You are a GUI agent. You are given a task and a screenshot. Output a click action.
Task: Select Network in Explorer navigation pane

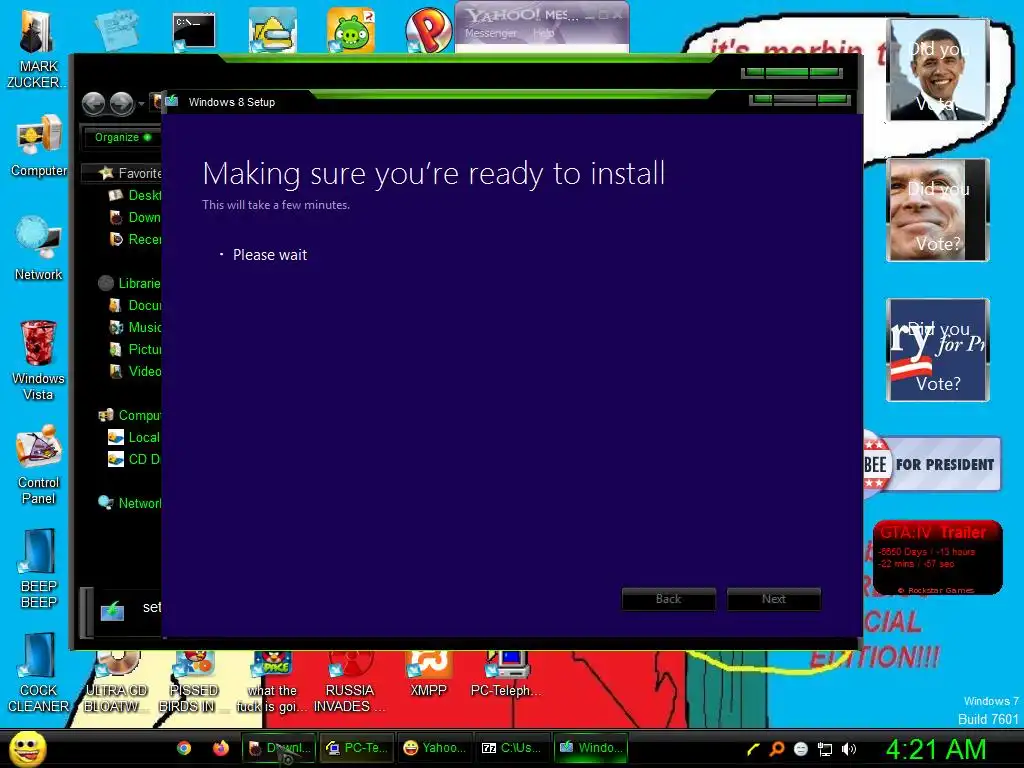(129, 503)
